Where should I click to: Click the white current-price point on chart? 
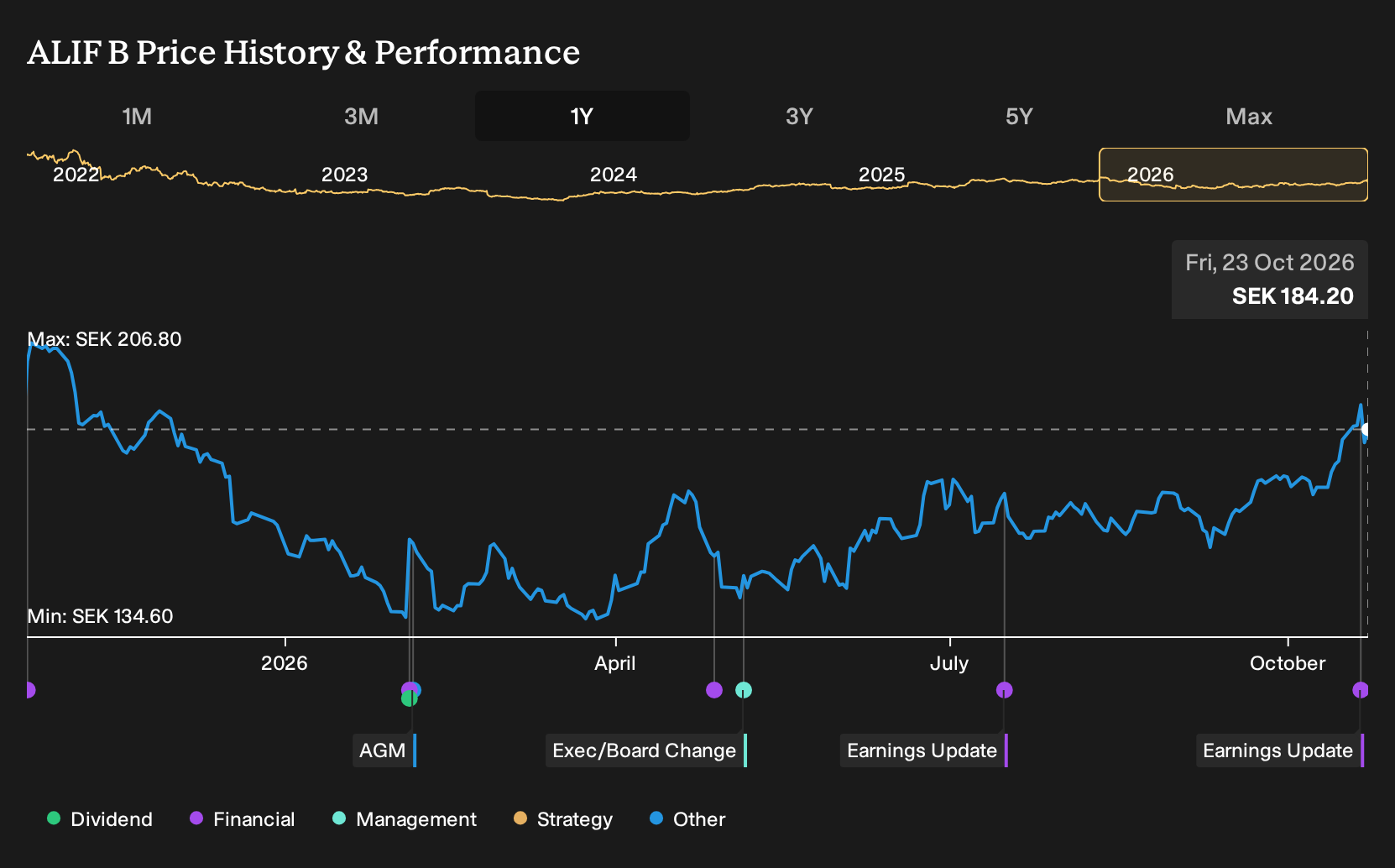pyautogui.click(x=1365, y=429)
